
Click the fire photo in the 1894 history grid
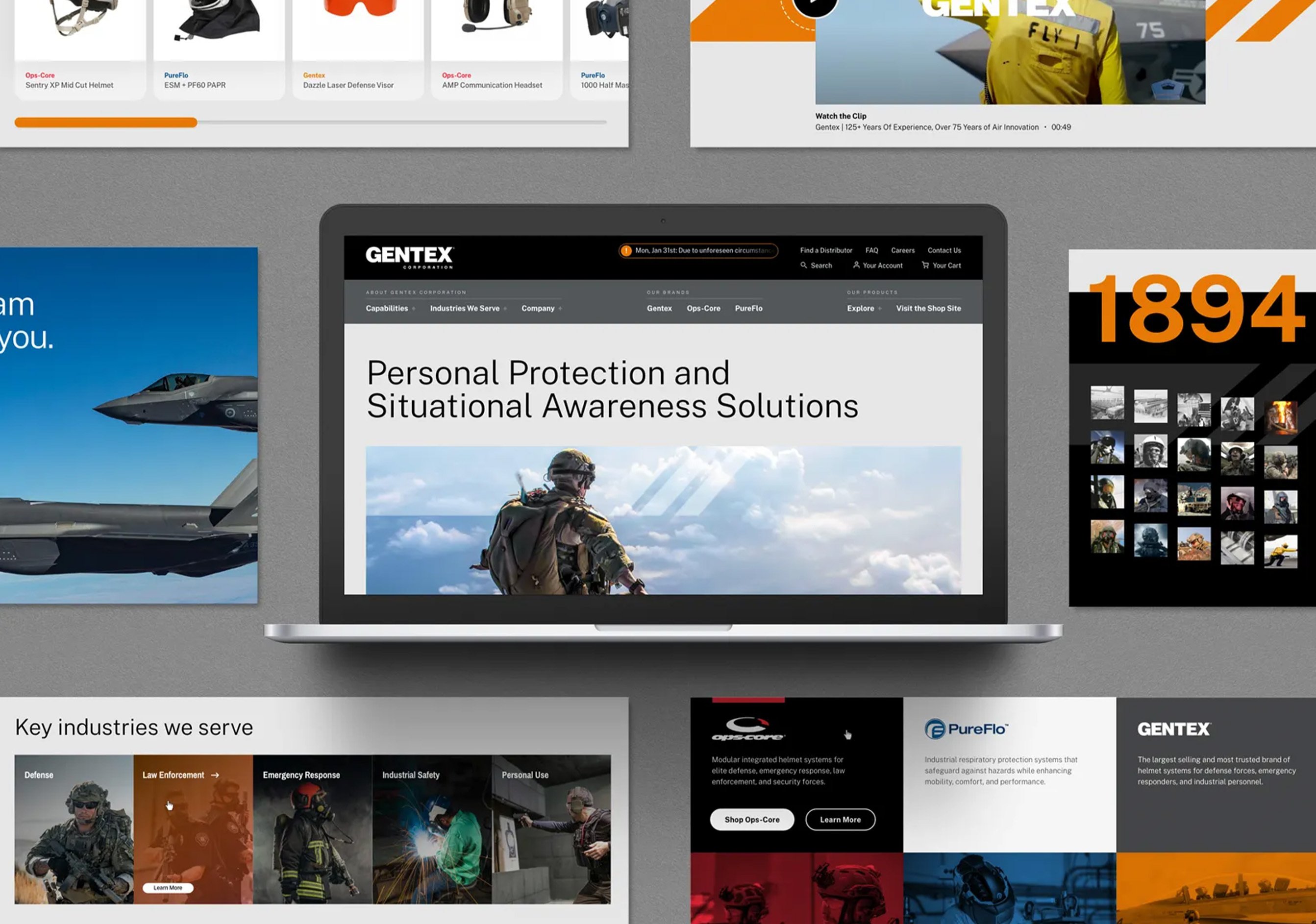coord(1280,416)
